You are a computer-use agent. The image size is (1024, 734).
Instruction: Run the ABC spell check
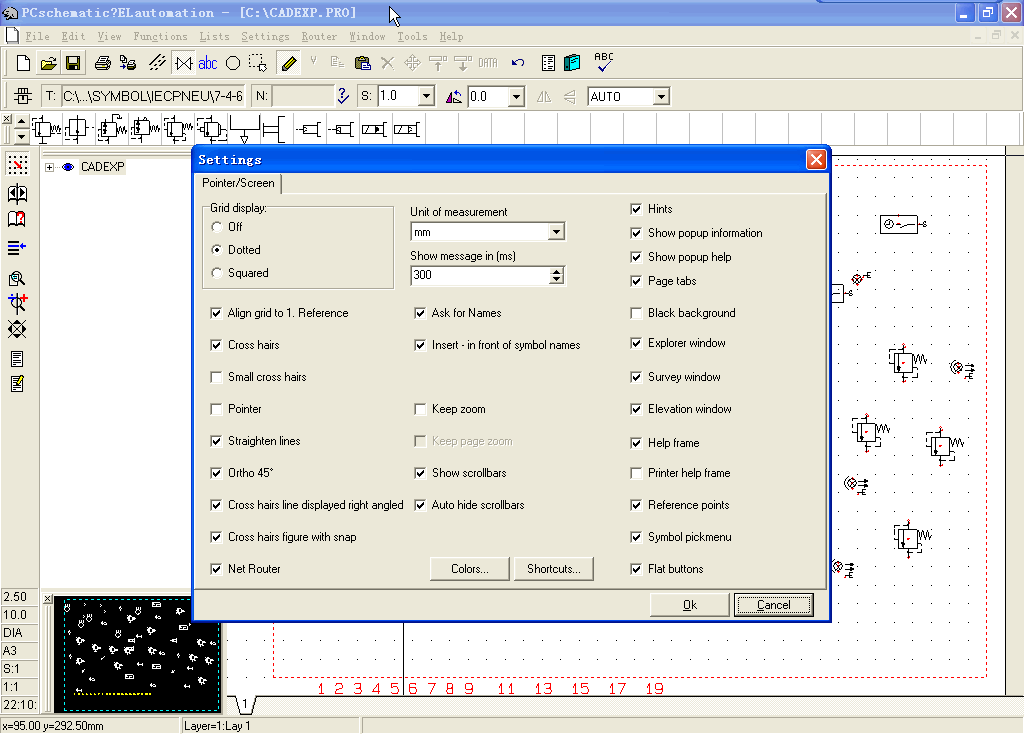(x=604, y=62)
